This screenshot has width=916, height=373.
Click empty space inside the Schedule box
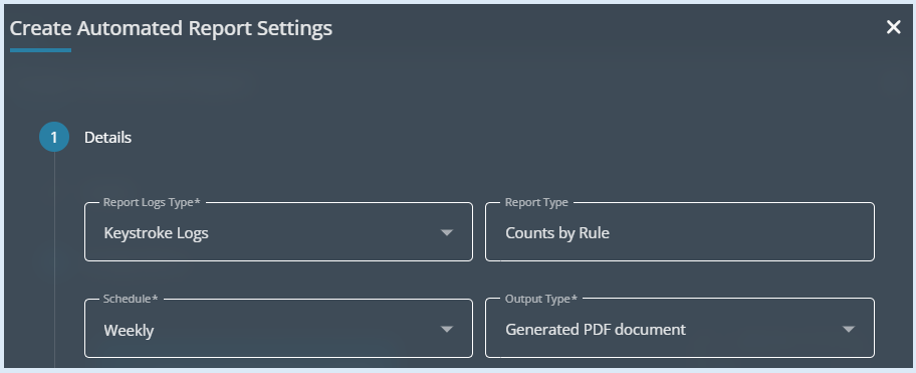[x=292, y=330]
